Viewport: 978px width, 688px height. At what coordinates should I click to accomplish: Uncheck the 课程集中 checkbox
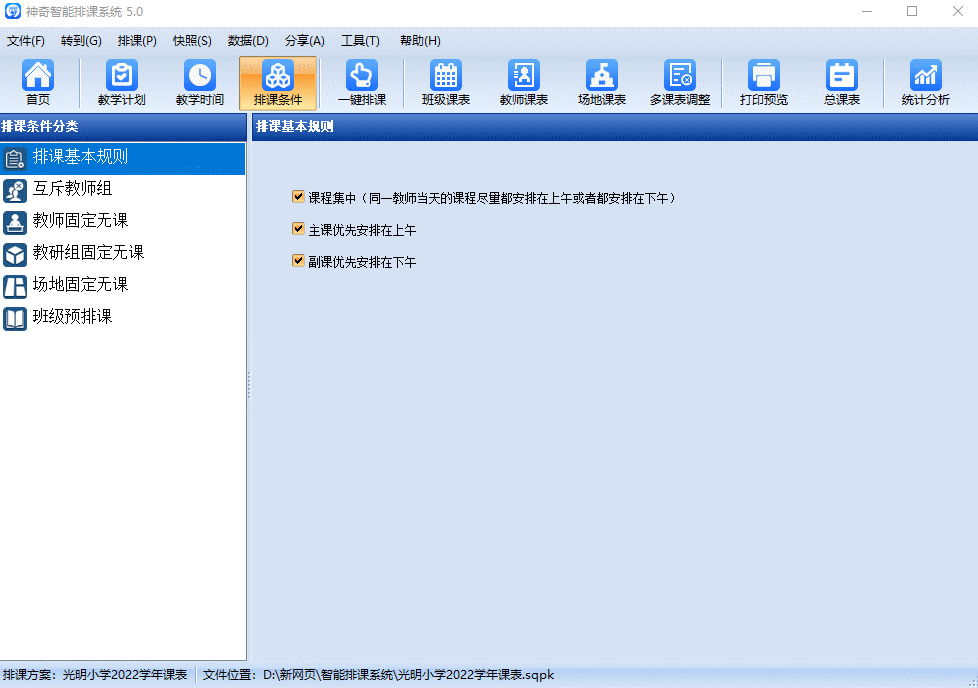pos(298,197)
